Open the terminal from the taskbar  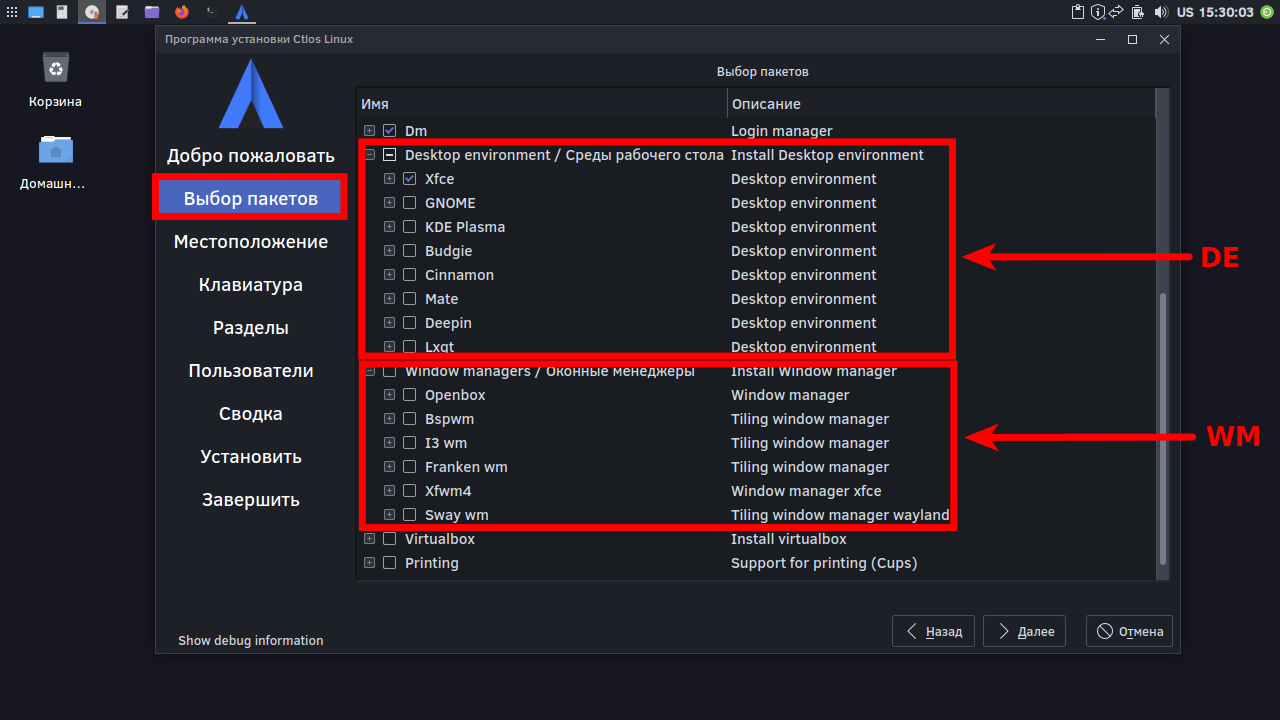tap(211, 12)
